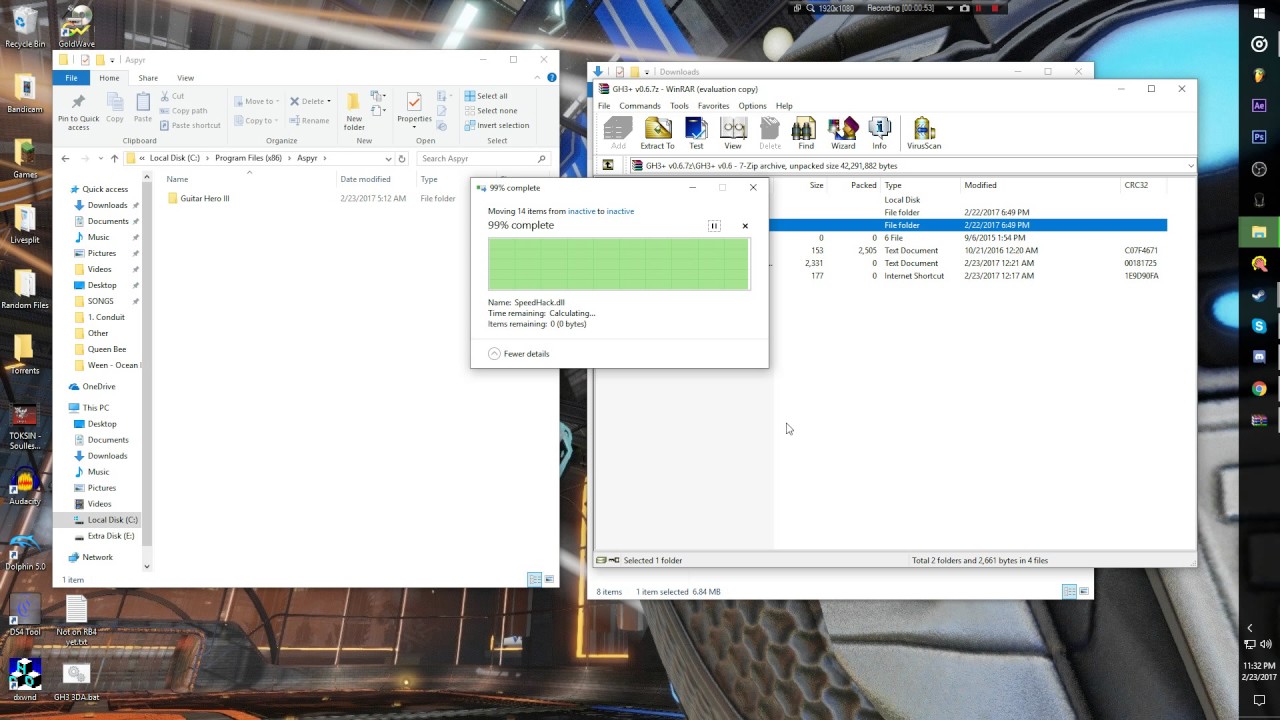Collapse details with Fewer details
Image resolution: width=1280 pixels, height=720 pixels.
tap(519, 354)
